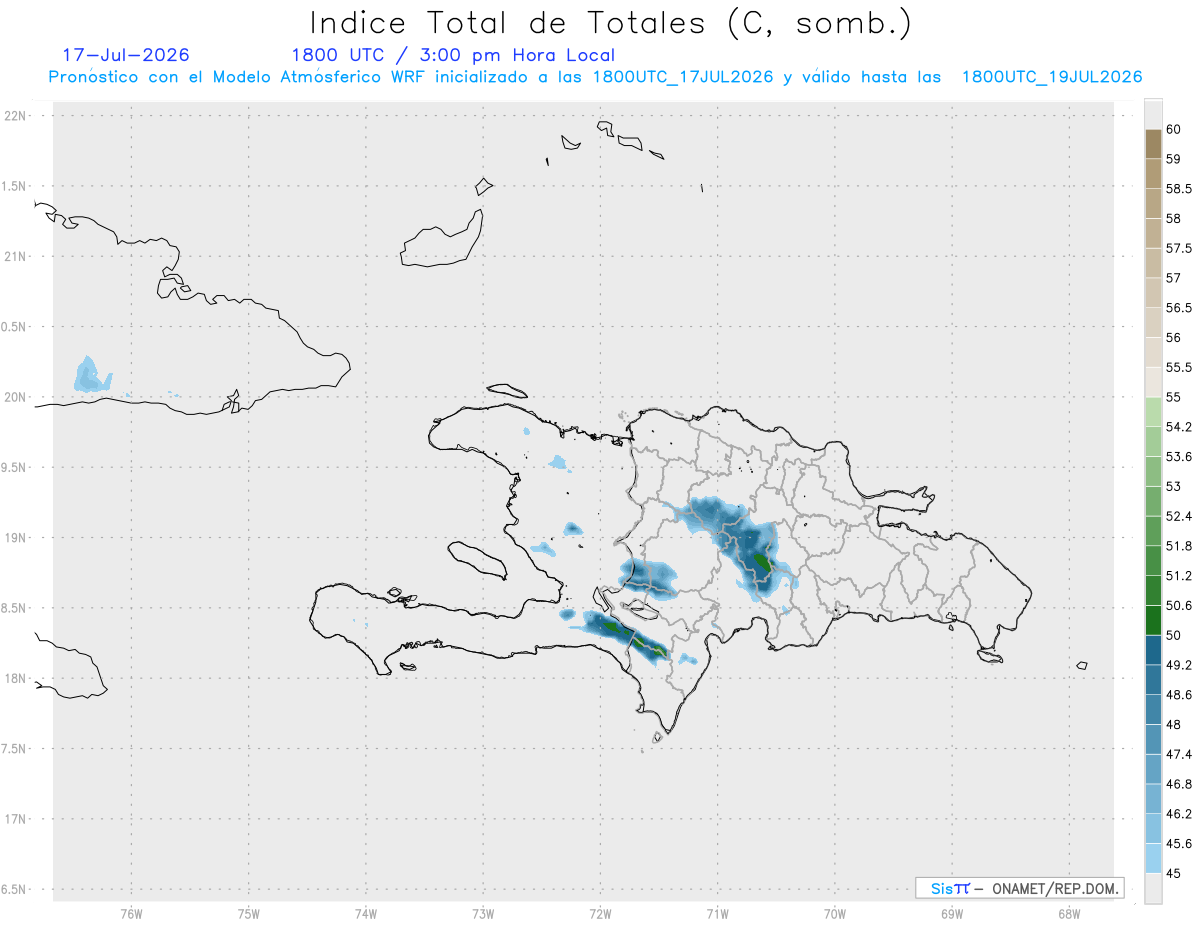
Task: Click the colorbar value '60'
Action: point(1174,129)
